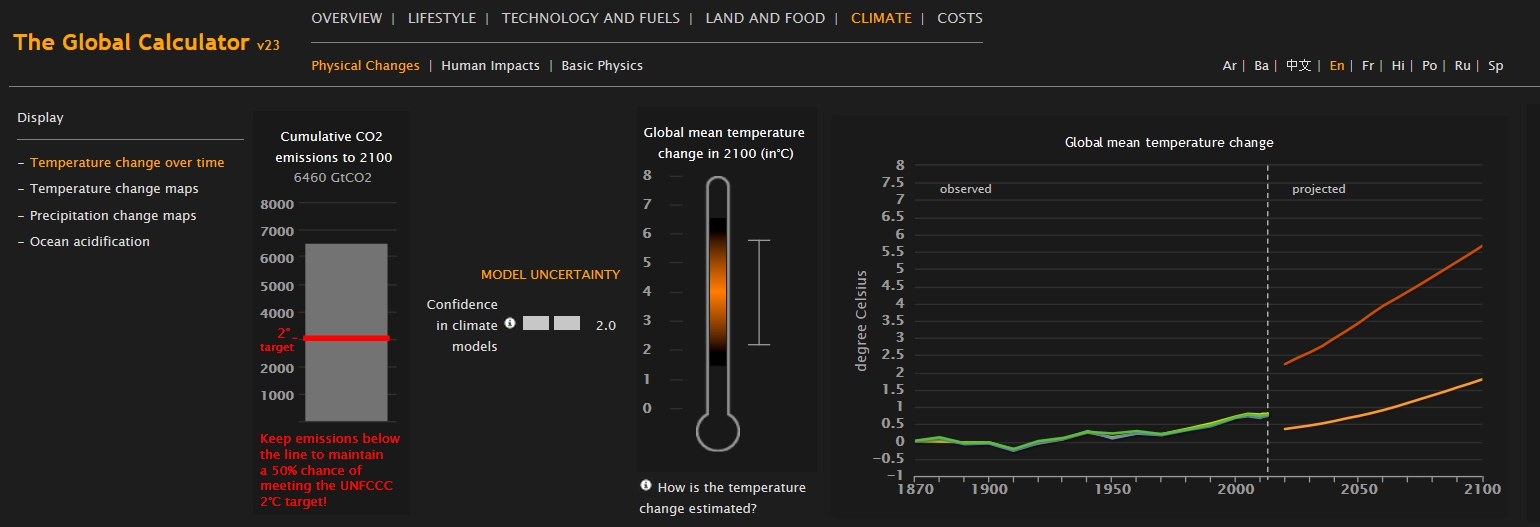Show Precipitation change maps display
Screen dimensions: 1540x527
113,216
